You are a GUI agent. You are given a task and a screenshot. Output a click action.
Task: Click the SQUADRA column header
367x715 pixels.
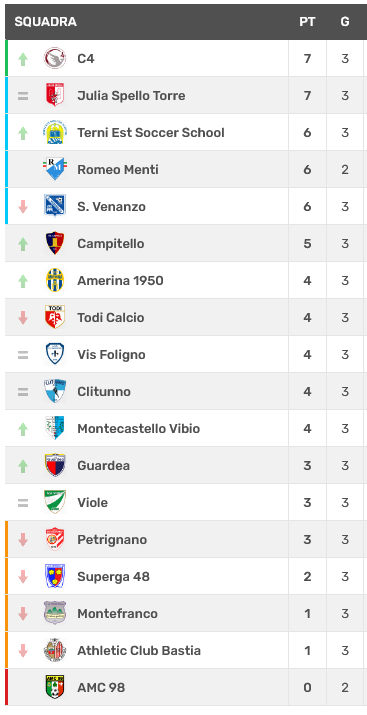point(46,22)
